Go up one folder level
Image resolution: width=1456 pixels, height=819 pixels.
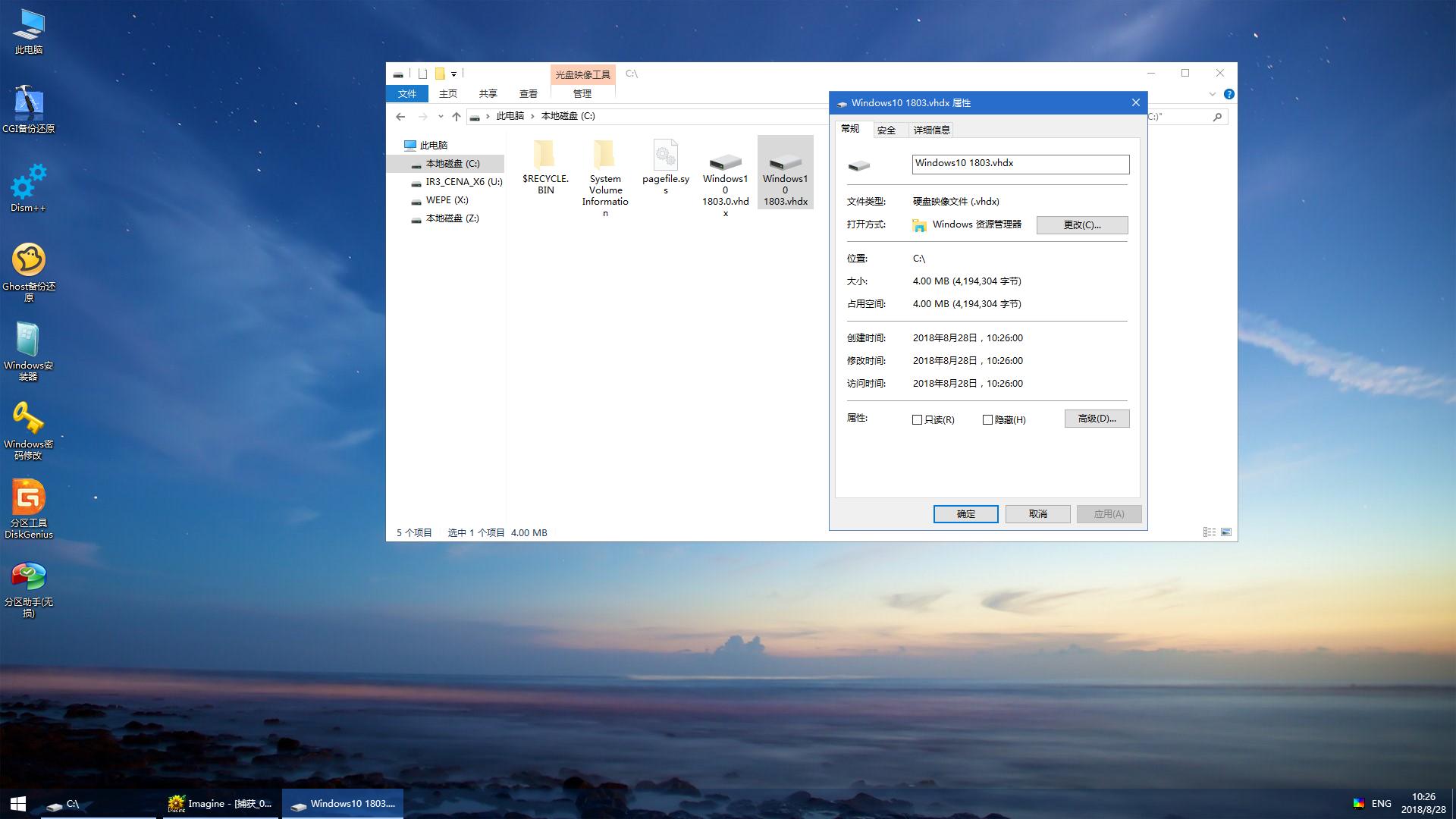pos(456,116)
